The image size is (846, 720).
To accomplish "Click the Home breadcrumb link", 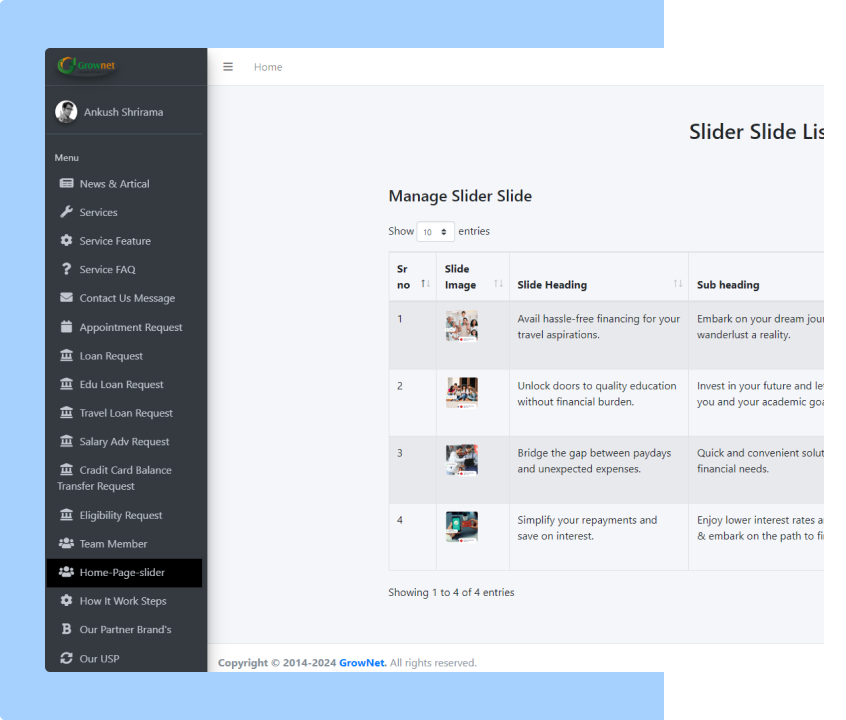I will (268, 67).
